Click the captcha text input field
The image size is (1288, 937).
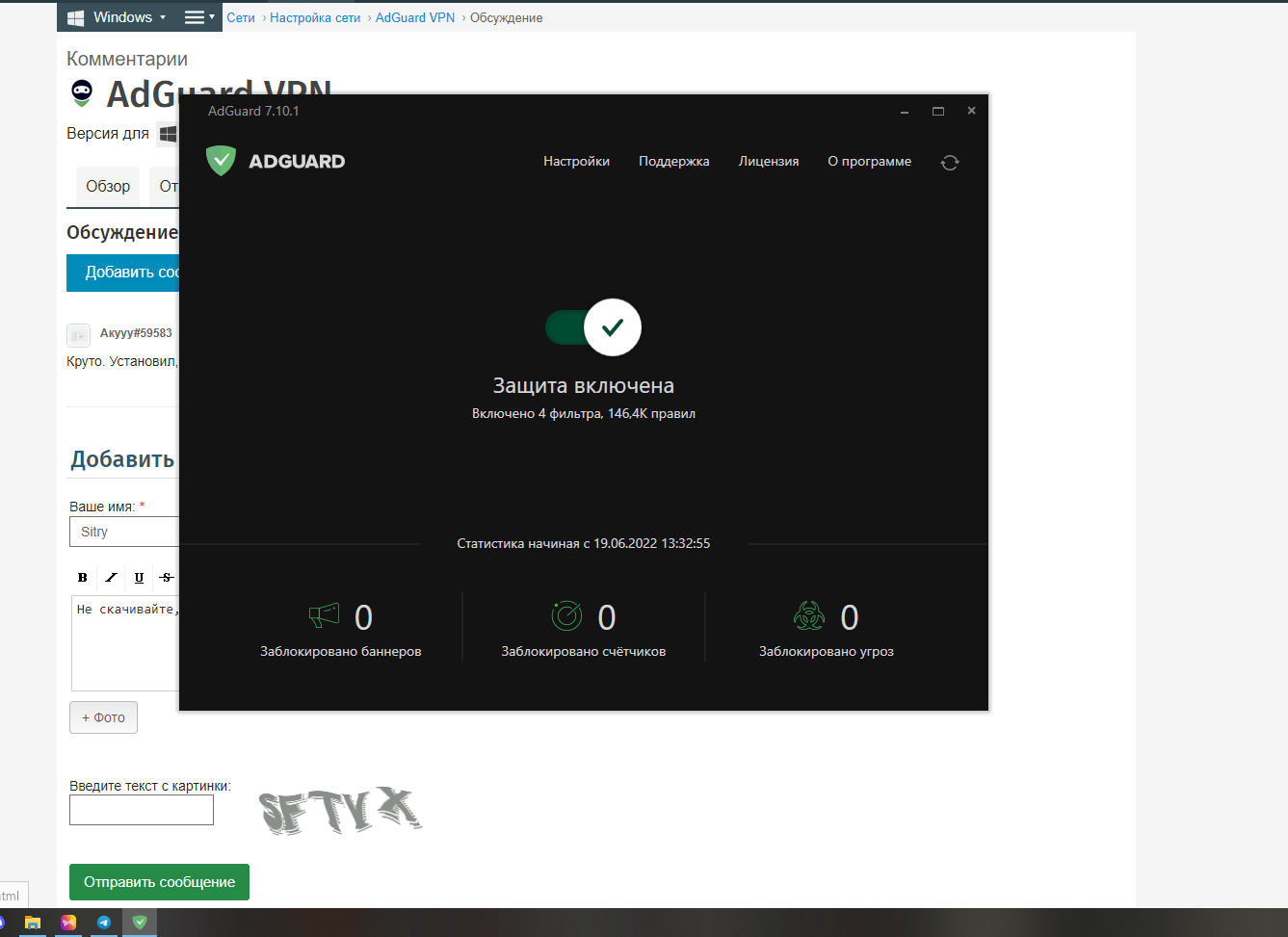coord(142,810)
